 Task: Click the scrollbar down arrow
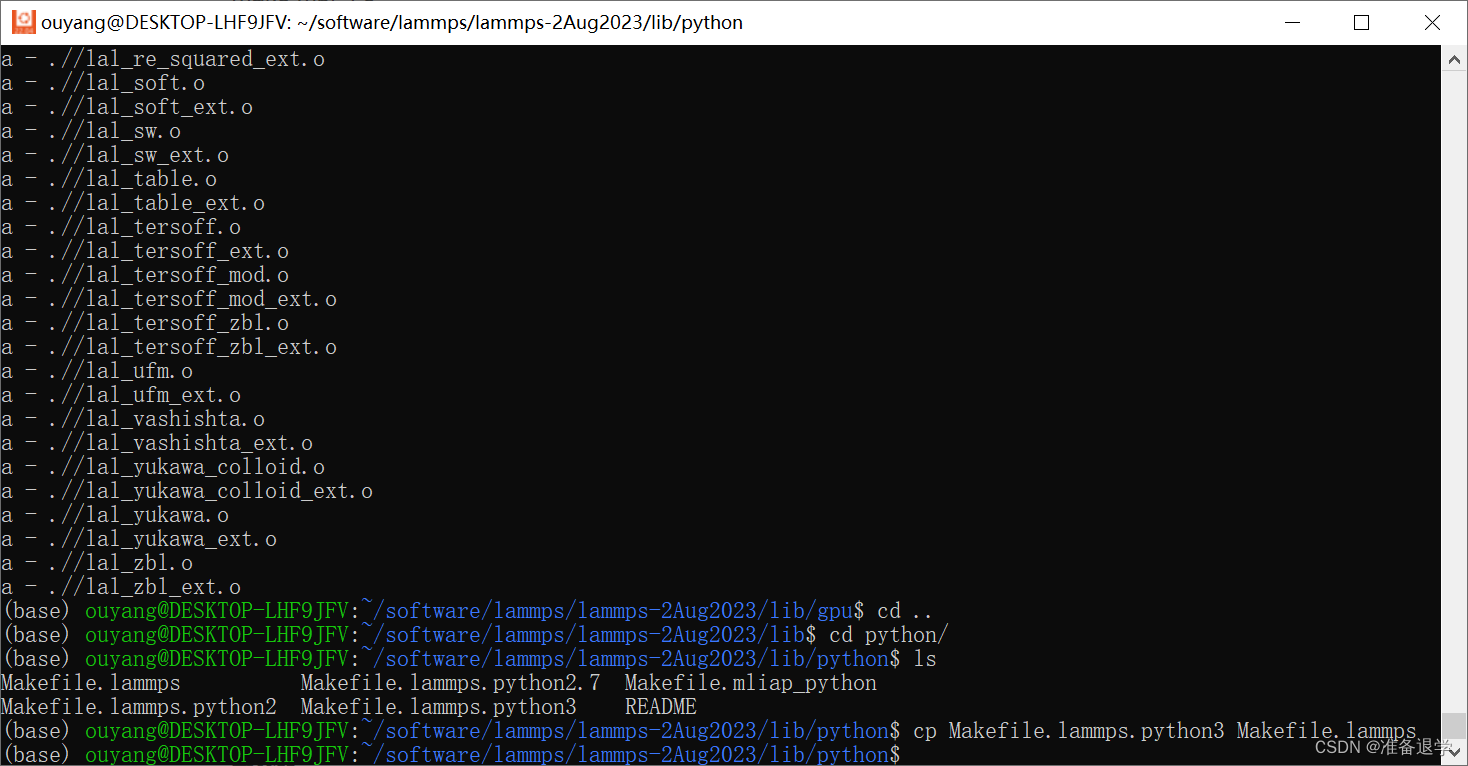1455,753
